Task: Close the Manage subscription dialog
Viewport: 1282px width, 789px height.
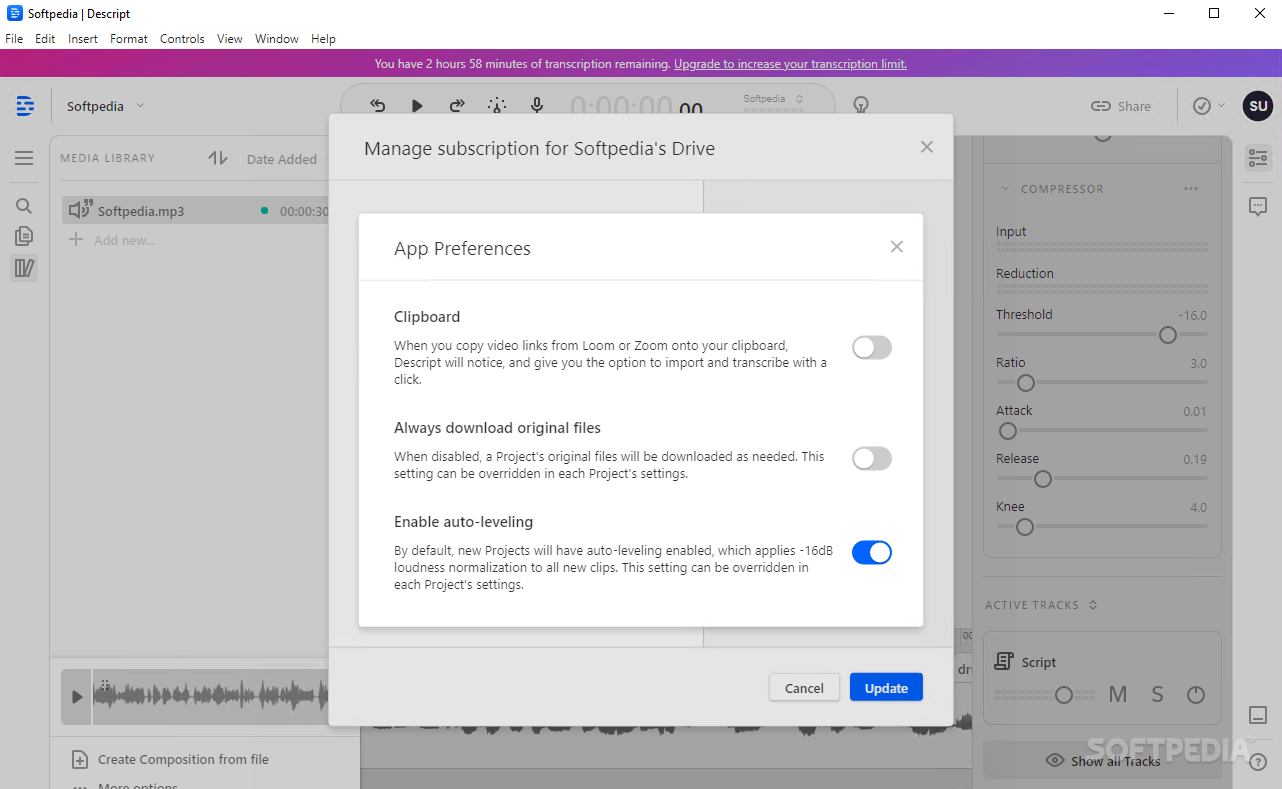Action: [927, 147]
